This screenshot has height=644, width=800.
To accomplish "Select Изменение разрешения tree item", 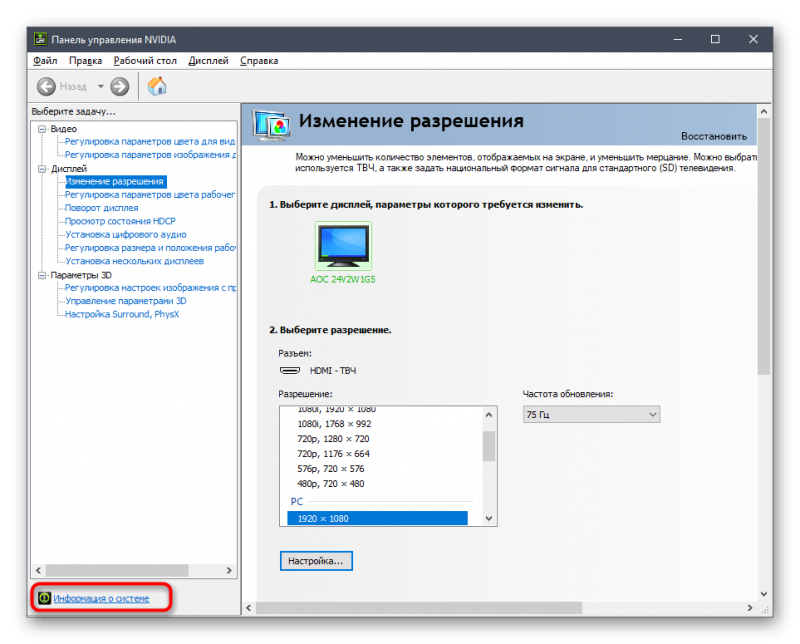I will pos(115,182).
